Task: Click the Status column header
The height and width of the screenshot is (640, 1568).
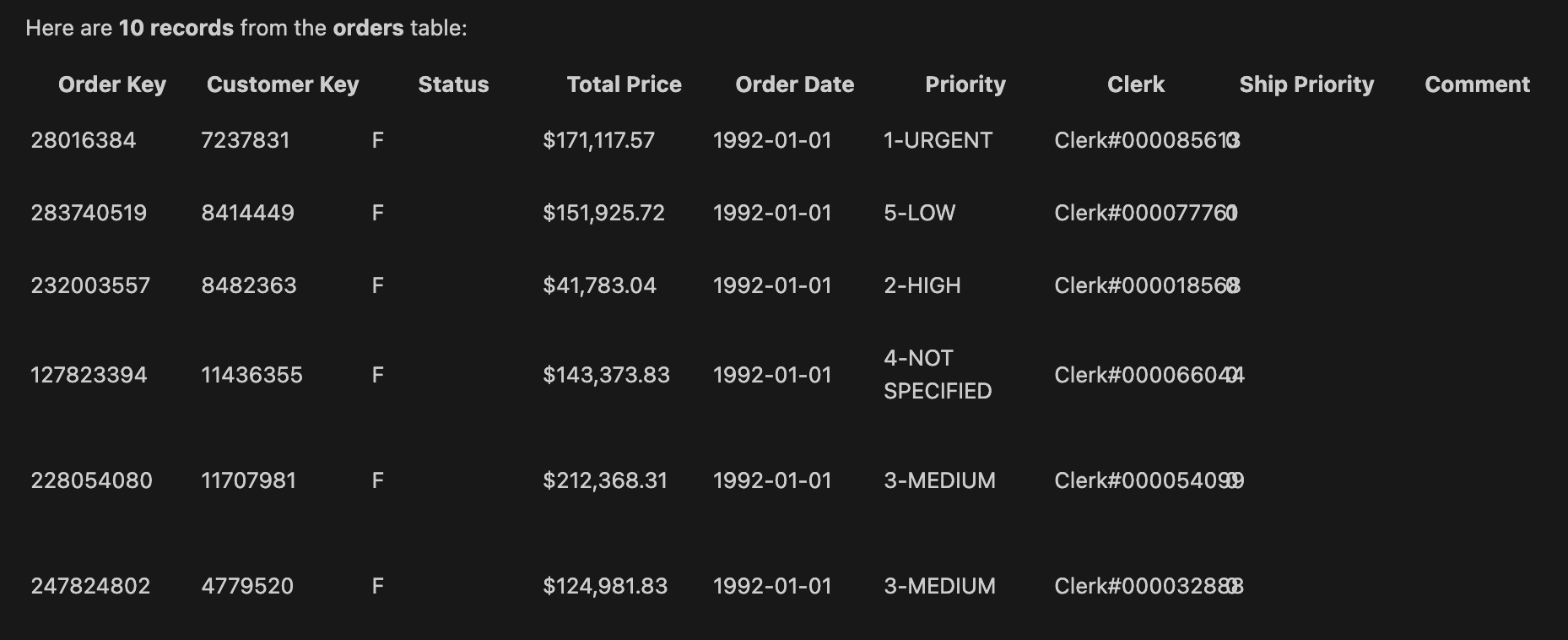Action: [x=453, y=84]
